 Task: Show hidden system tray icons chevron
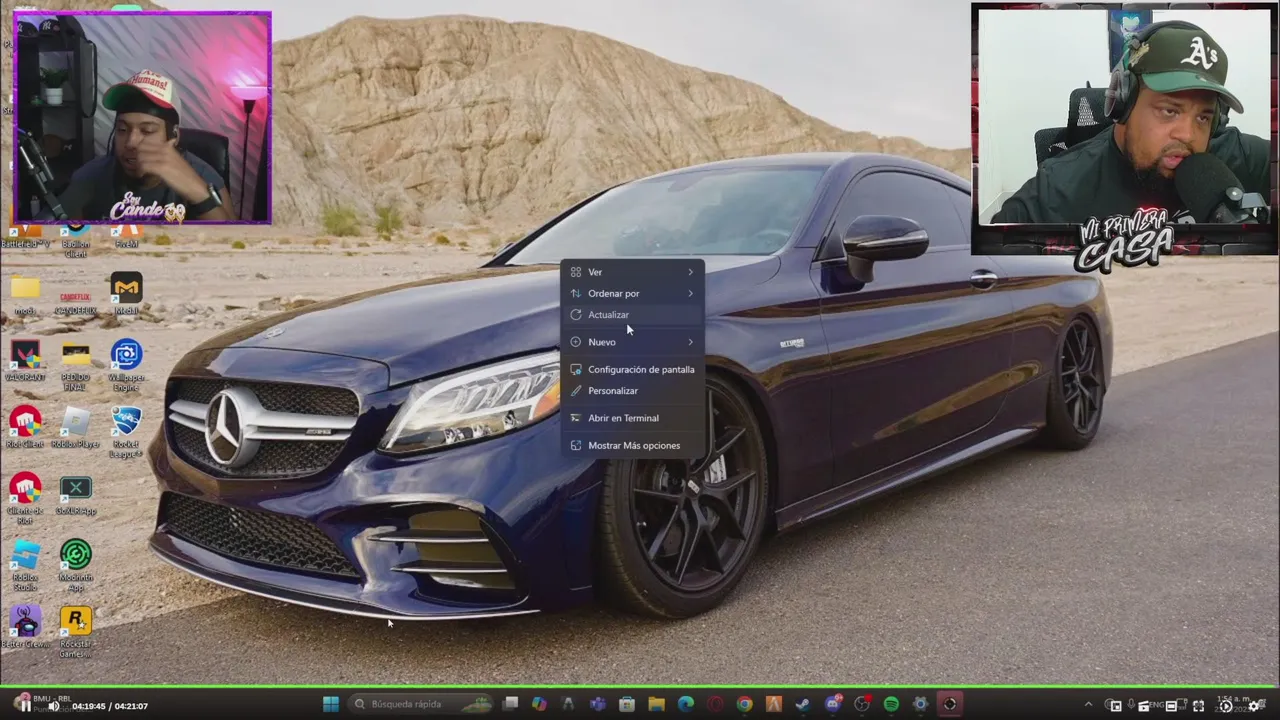[x=1088, y=705]
